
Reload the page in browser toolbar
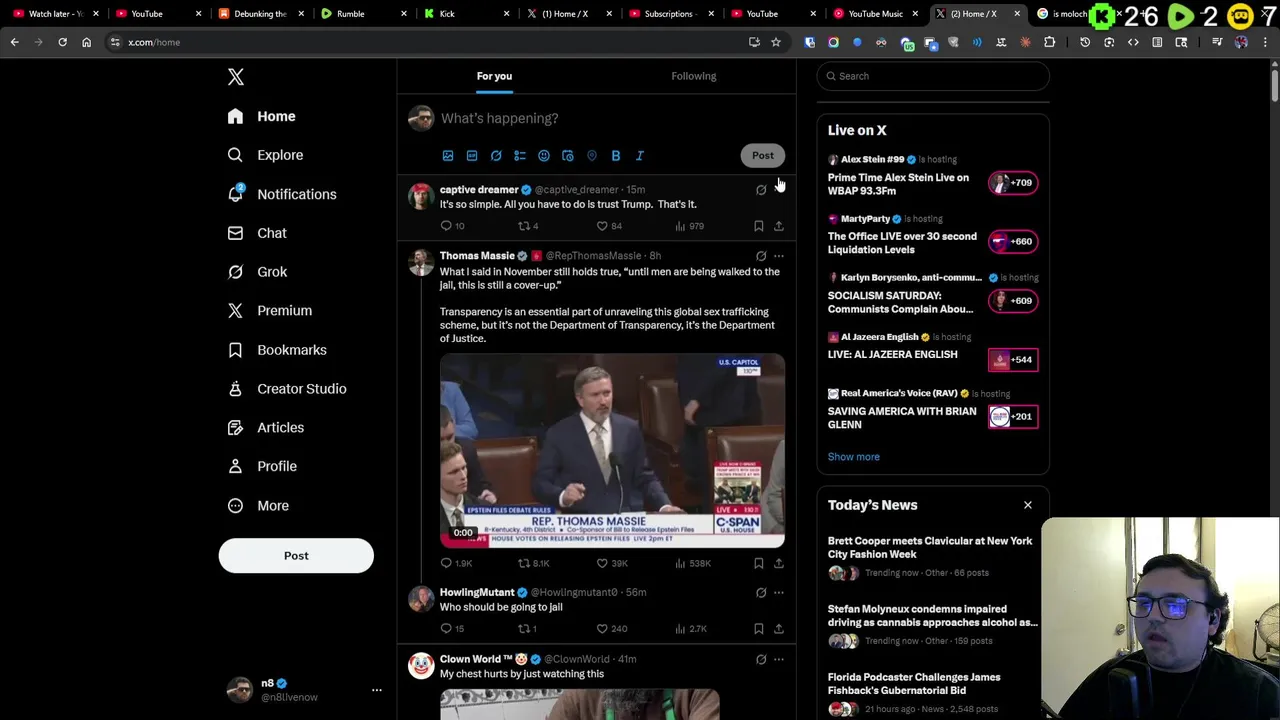[x=62, y=42]
